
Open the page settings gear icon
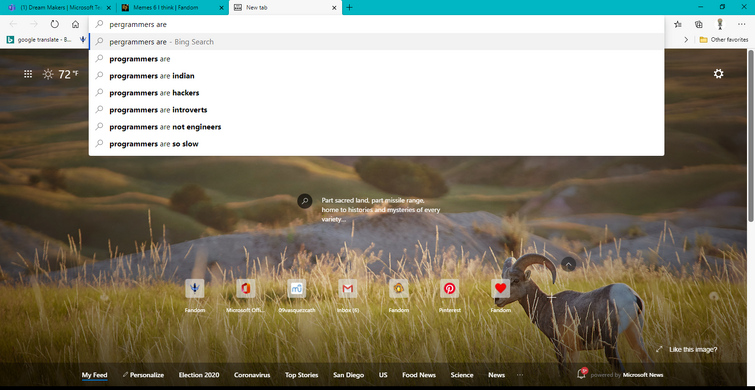[718, 74]
